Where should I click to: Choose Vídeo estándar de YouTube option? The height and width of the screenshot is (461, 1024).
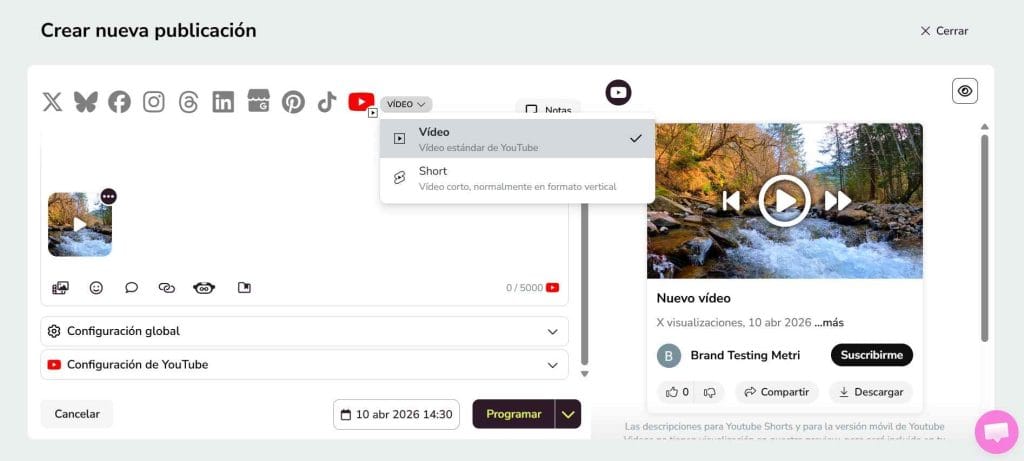pyautogui.click(x=517, y=139)
